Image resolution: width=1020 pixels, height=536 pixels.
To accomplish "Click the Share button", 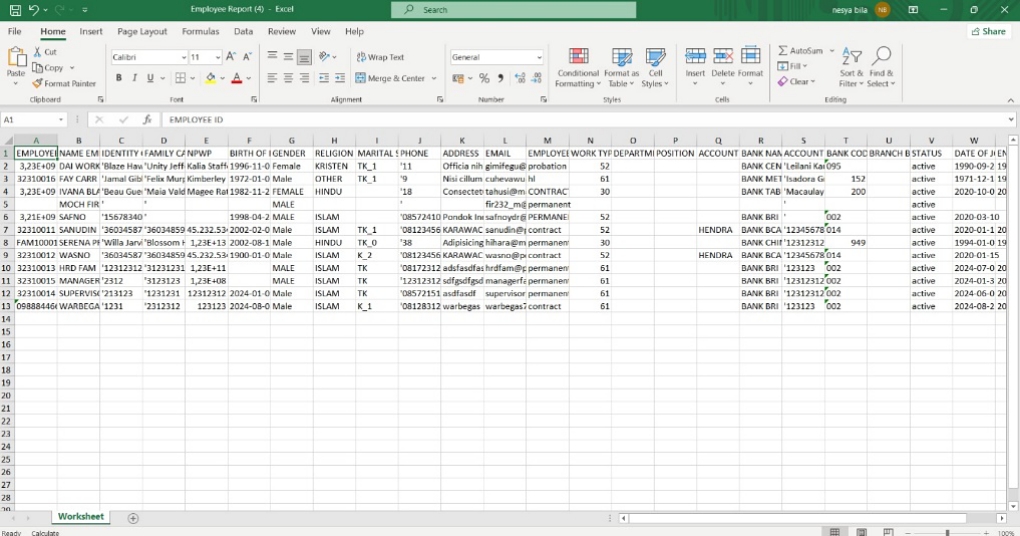I will pos(987,31).
